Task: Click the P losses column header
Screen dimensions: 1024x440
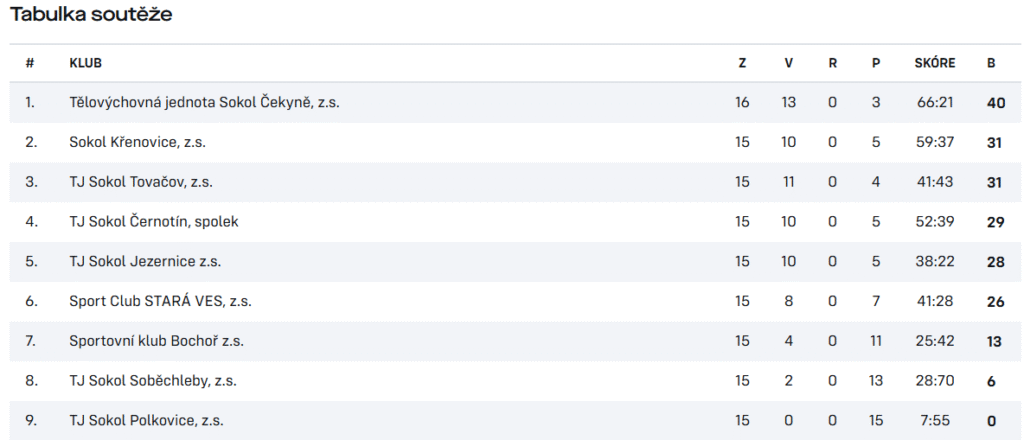Action: point(876,63)
